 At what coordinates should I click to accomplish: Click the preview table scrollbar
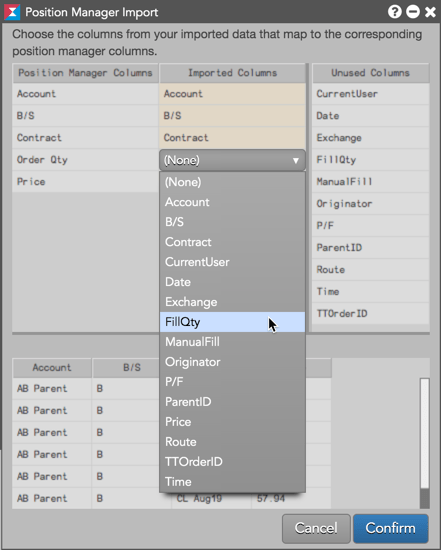click(425, 443)
